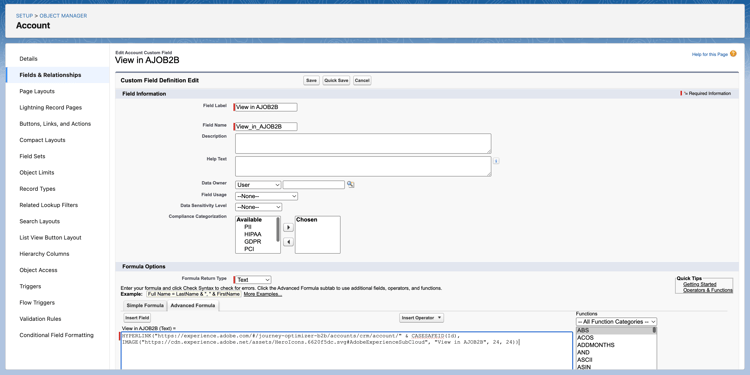Open the Formula Return Type dropdown
Screen dimensions: 750x375
253,280
